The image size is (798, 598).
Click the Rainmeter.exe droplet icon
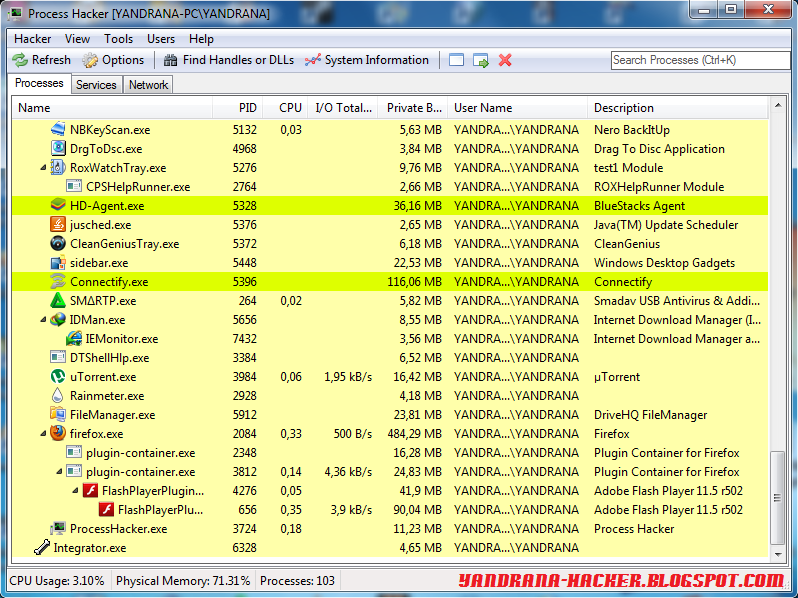(58, 395)
